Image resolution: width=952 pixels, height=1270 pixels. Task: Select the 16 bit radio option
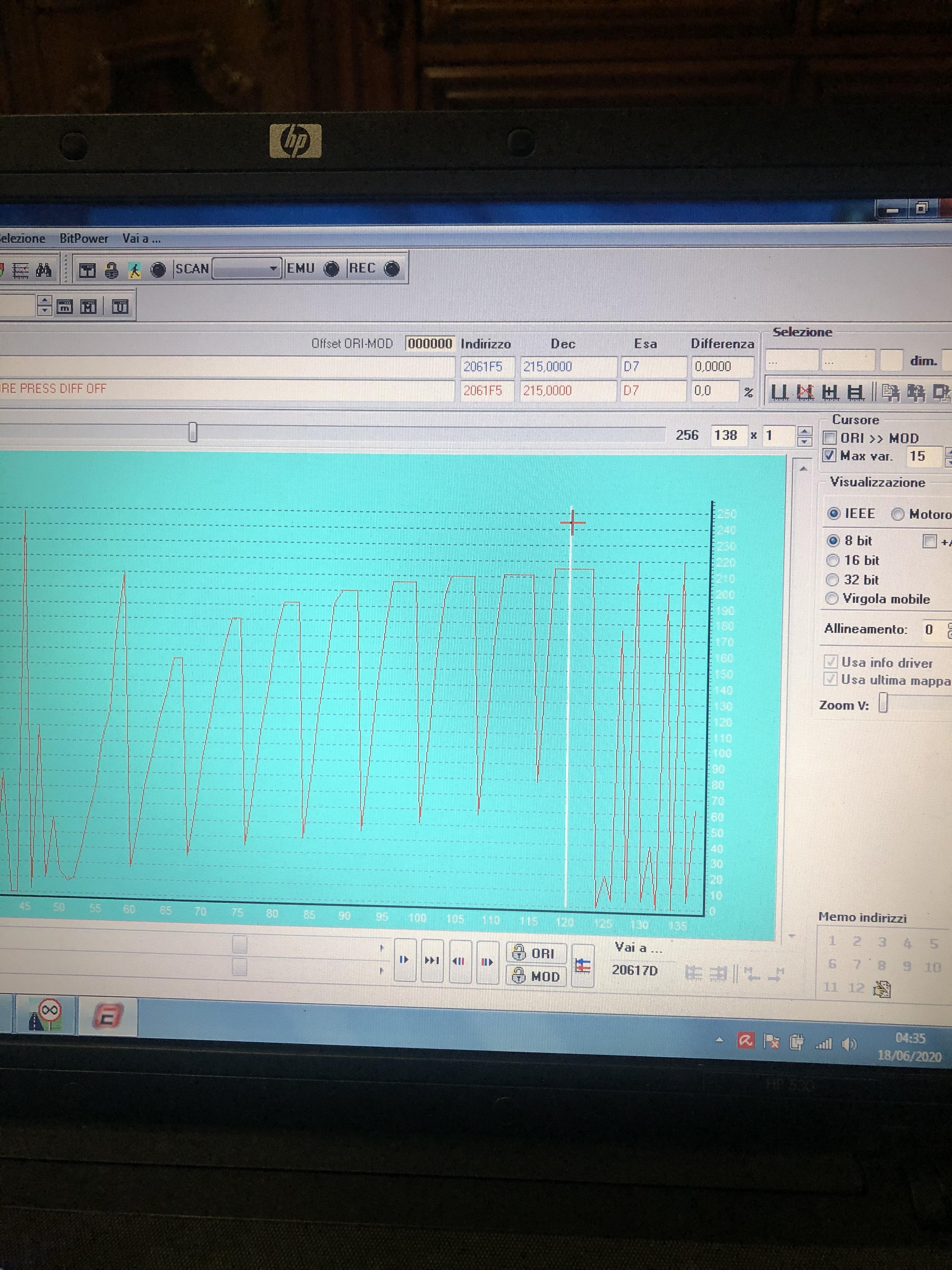(833, 560)
